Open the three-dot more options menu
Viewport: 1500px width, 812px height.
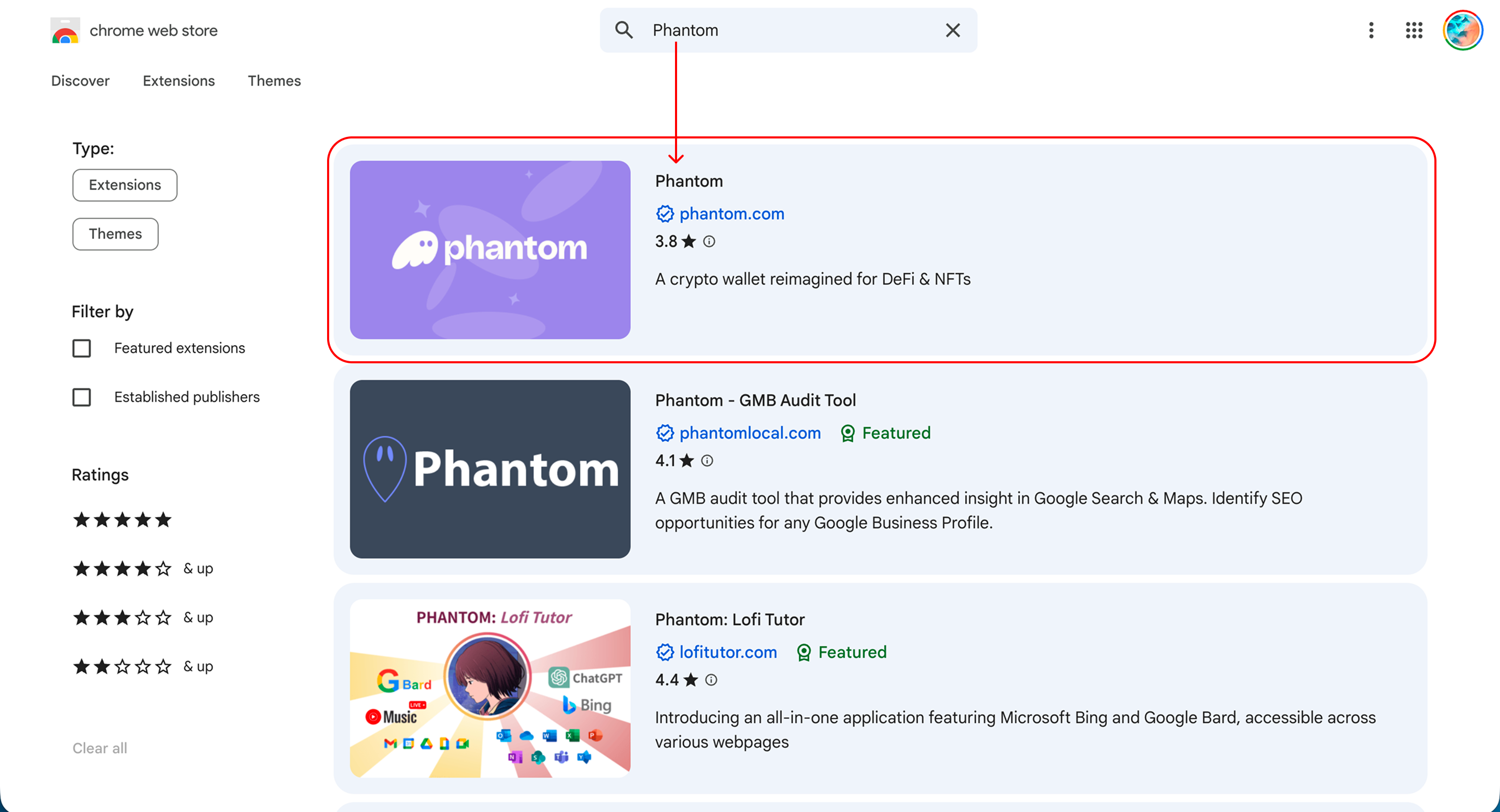pyautogui.click(x=1371, y=30)
